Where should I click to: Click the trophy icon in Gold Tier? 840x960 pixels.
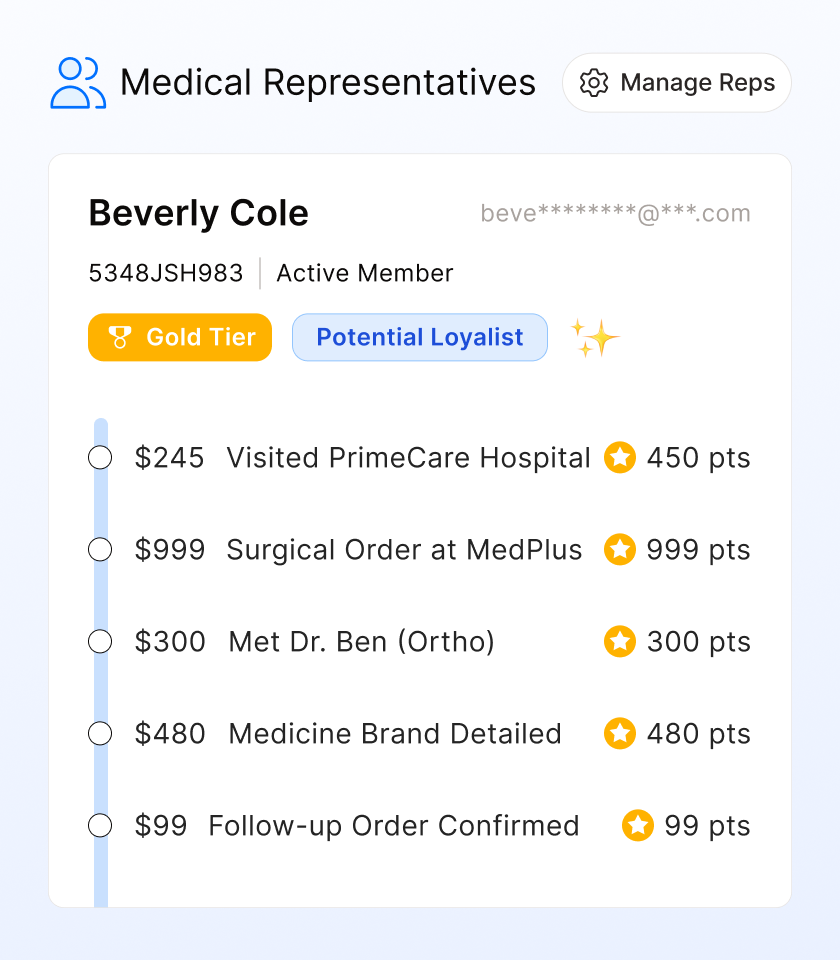tap(120, 338)
